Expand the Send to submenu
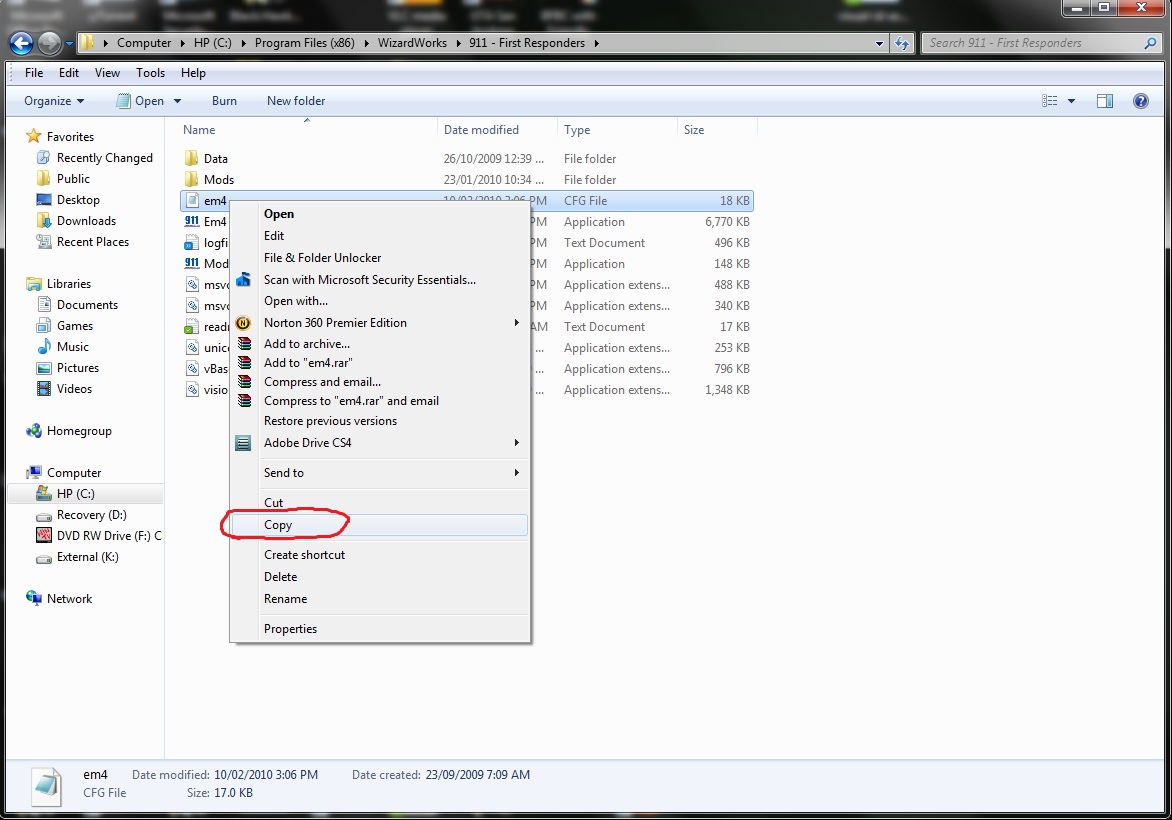The image size is (1172, 820). [x=516, y=472]
